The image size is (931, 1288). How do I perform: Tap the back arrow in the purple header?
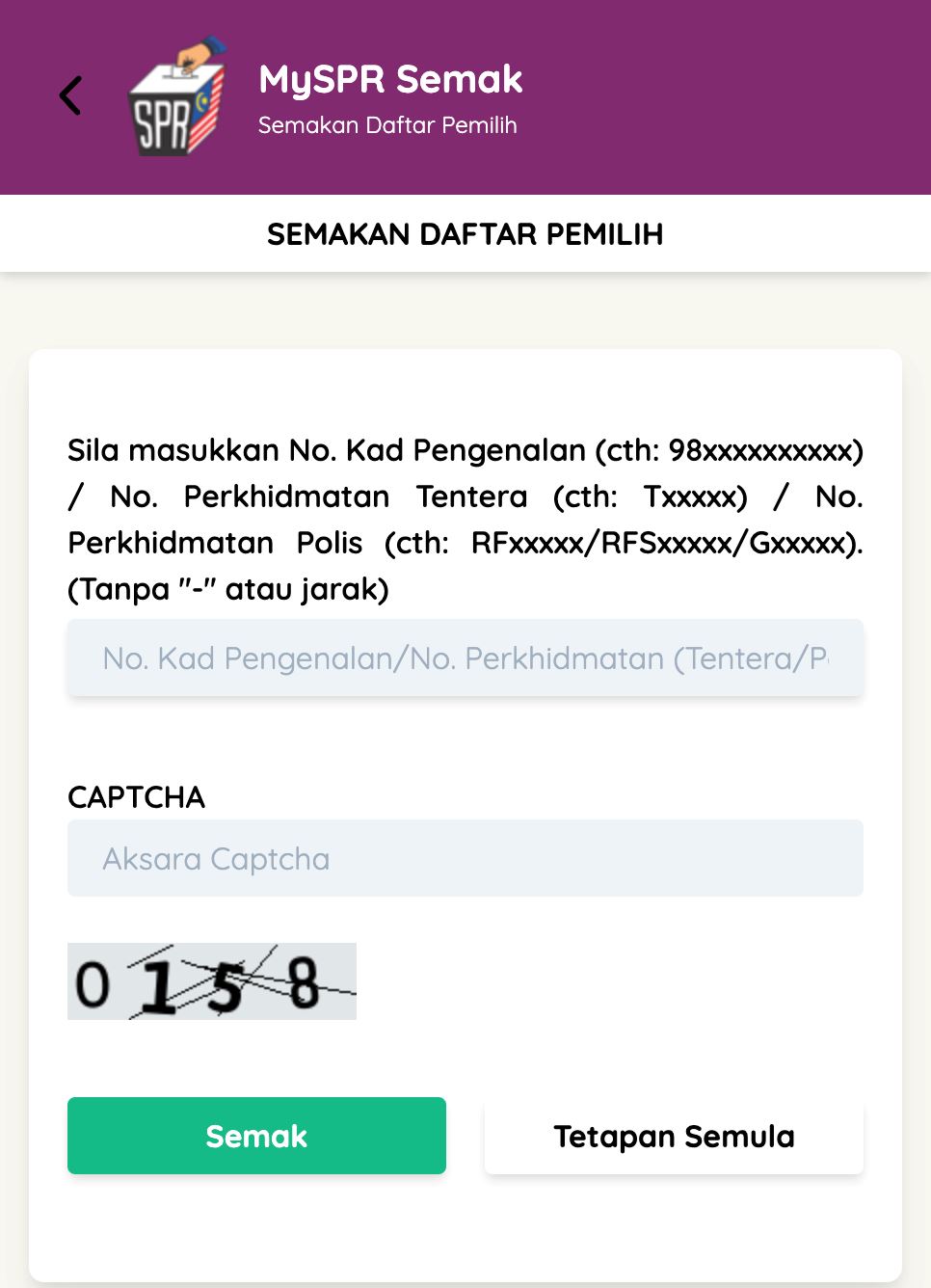point(70,95)
